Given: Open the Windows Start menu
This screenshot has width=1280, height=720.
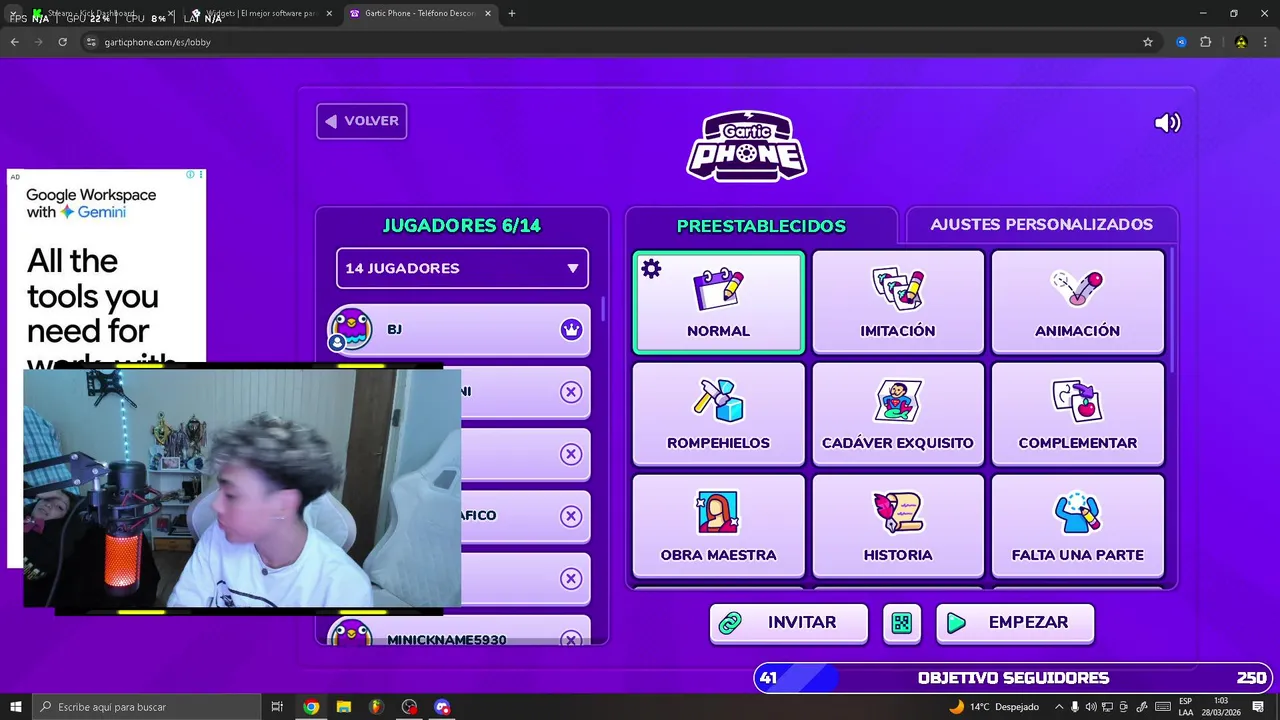Looking at the screenshot, I should coord(15,707).
